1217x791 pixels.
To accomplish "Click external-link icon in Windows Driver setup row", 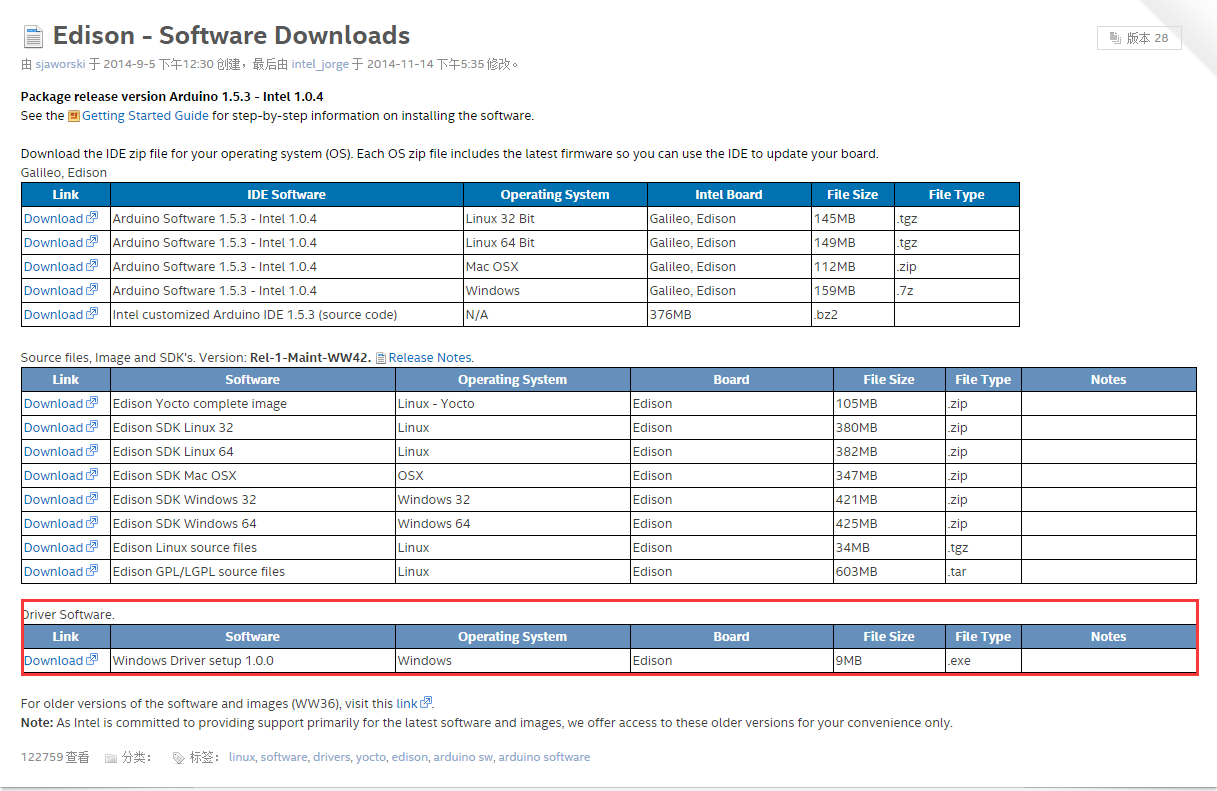I will (x=92, y=660).
